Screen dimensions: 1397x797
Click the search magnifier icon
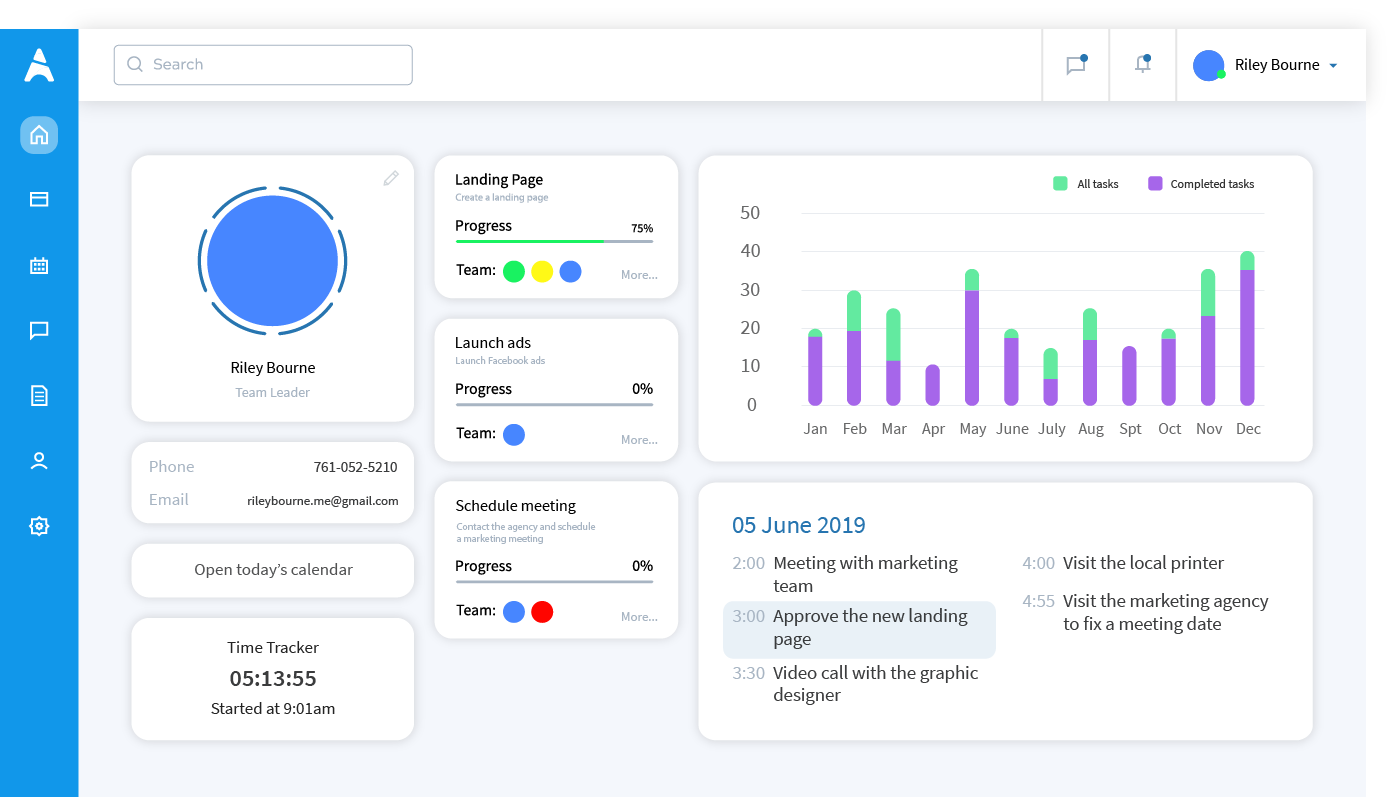coord(135,65)
